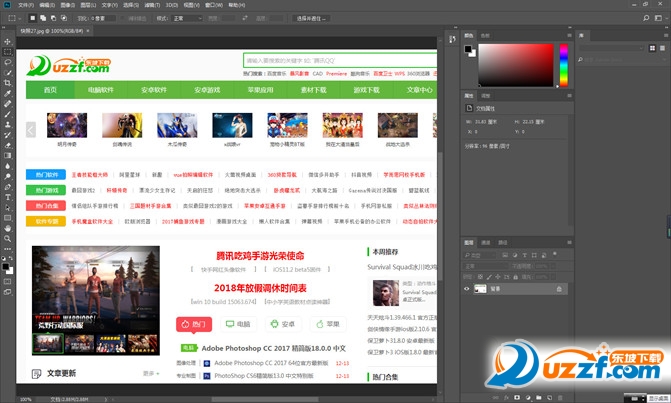Select the Eraser tool
671x403 pixels.
pyautogui.click(x=7, y=145)
